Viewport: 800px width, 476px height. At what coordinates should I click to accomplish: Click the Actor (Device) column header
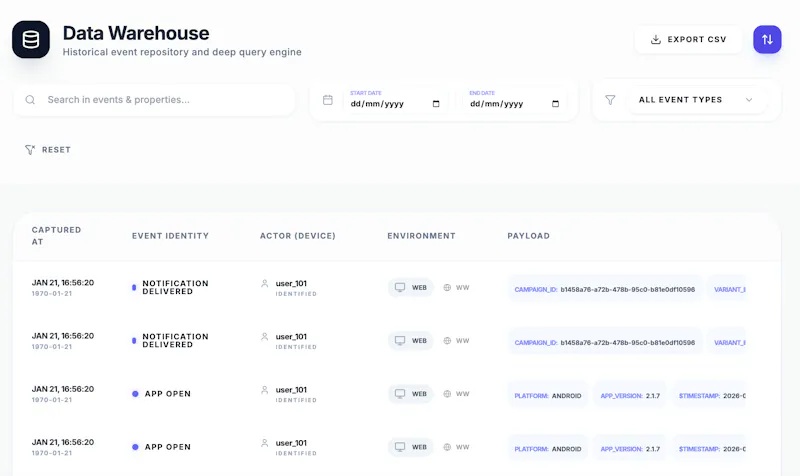click(x=298, y=236)
